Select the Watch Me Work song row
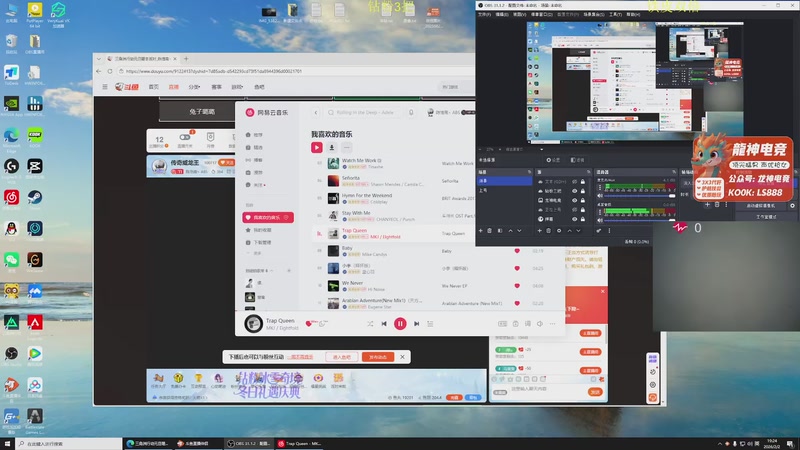 [393, 163]
